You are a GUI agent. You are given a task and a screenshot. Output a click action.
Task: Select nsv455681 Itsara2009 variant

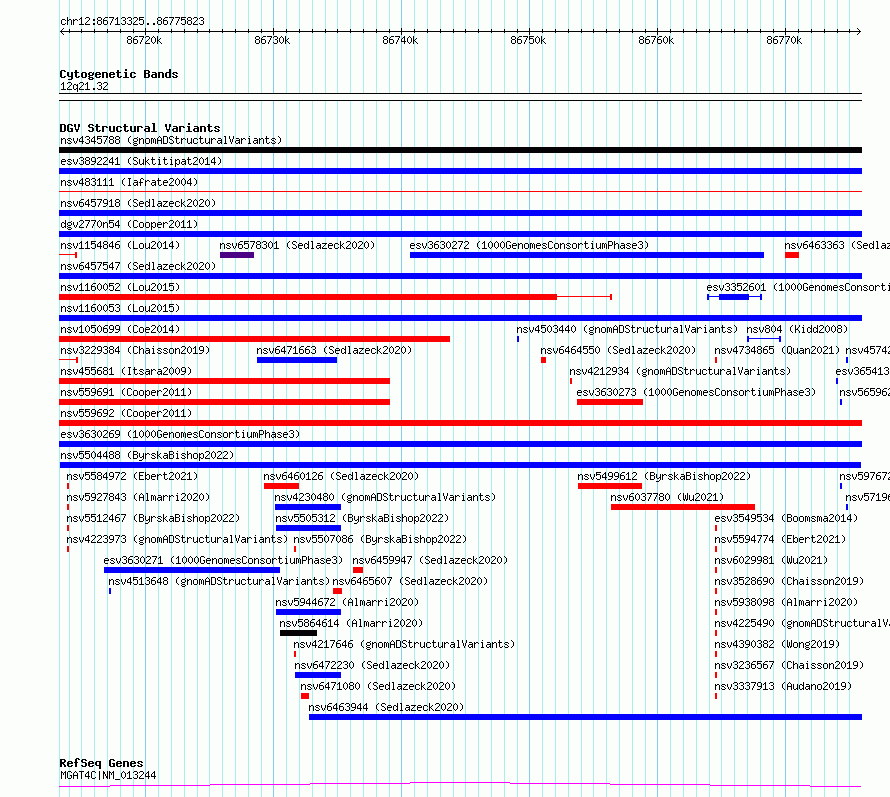pos(126,371)
